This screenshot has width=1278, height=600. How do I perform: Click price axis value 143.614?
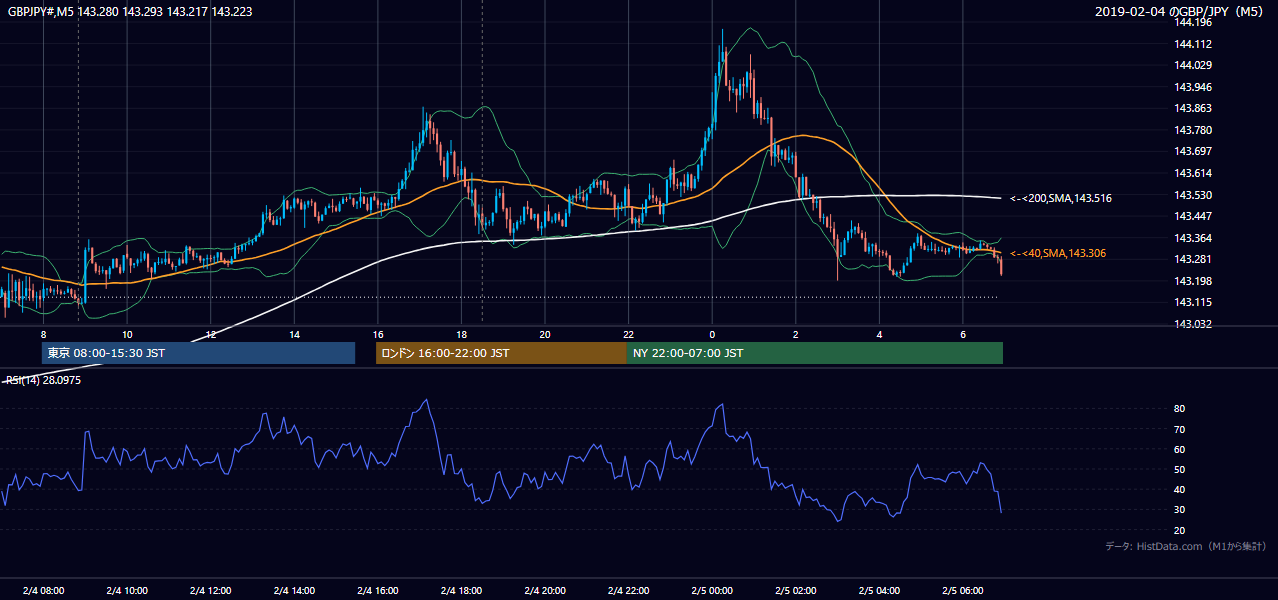click(x=1194, y=173)
